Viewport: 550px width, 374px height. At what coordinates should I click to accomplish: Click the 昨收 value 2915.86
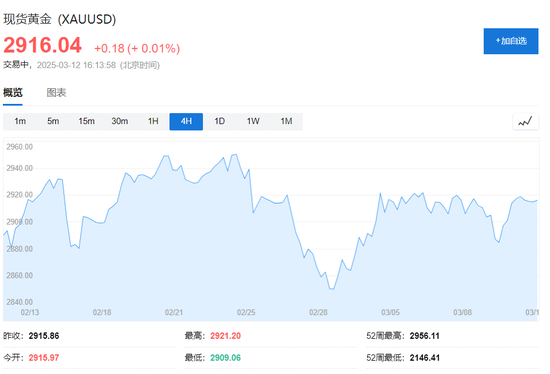[44, 336]
